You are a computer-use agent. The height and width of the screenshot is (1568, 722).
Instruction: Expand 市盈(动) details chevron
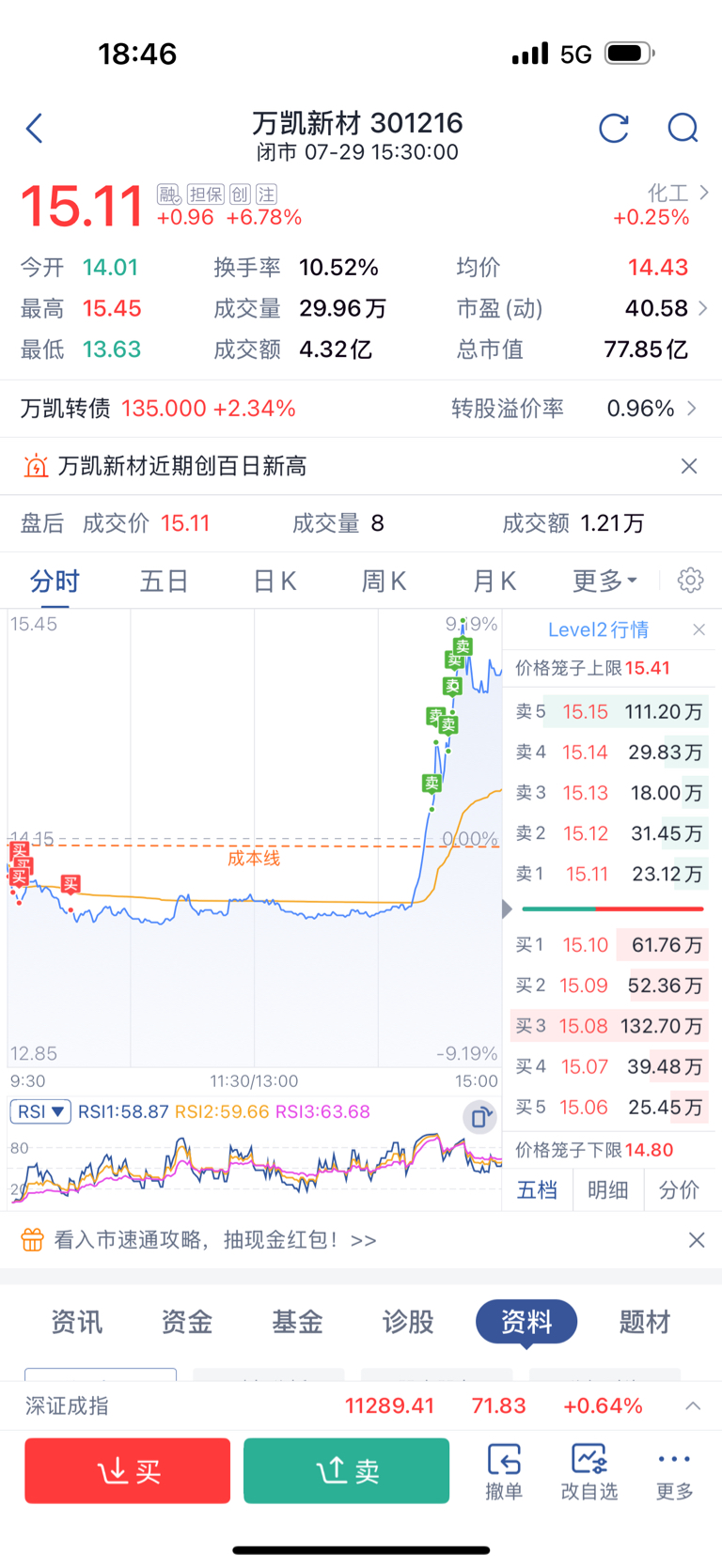click(703, 308)
